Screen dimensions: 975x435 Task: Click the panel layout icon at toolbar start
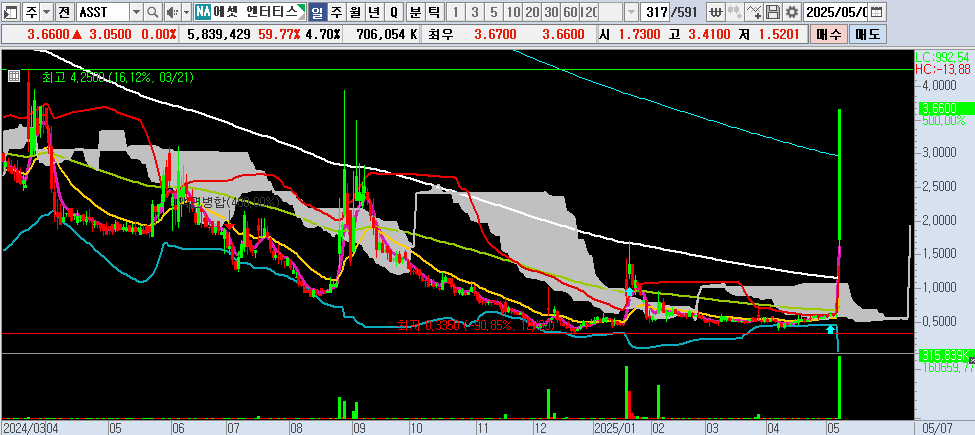(x=12, y=11)
